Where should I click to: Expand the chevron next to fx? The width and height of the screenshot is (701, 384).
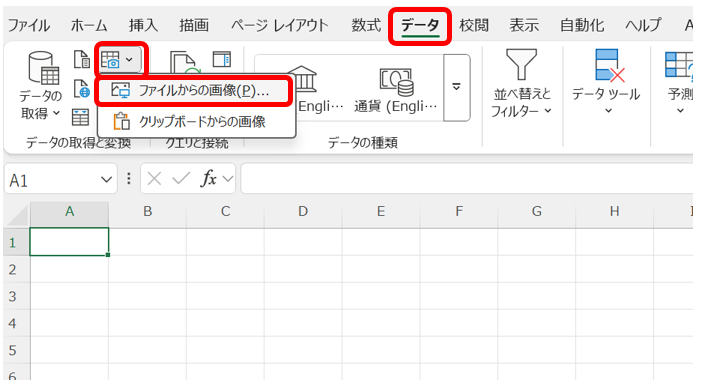point(228,179)
